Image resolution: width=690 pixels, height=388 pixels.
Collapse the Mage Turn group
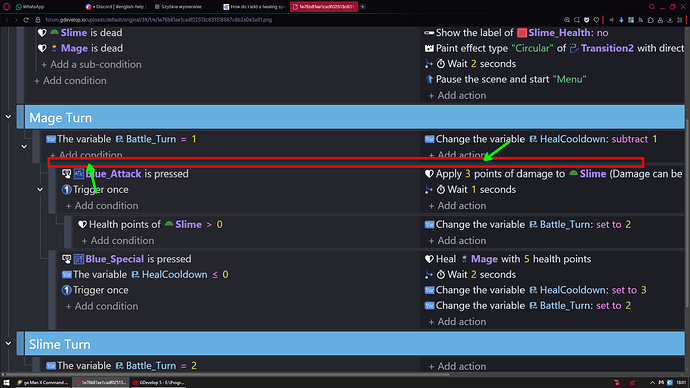[8, 117]
